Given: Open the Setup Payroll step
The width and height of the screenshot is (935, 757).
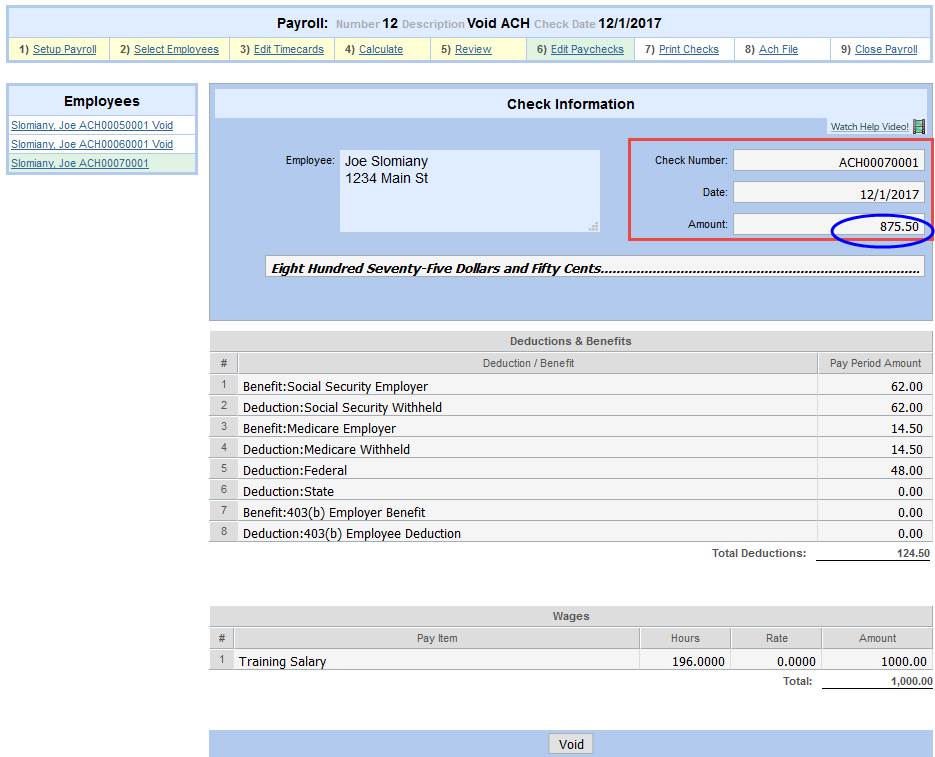Looking at the screenshot, I should tap(64, 50).
